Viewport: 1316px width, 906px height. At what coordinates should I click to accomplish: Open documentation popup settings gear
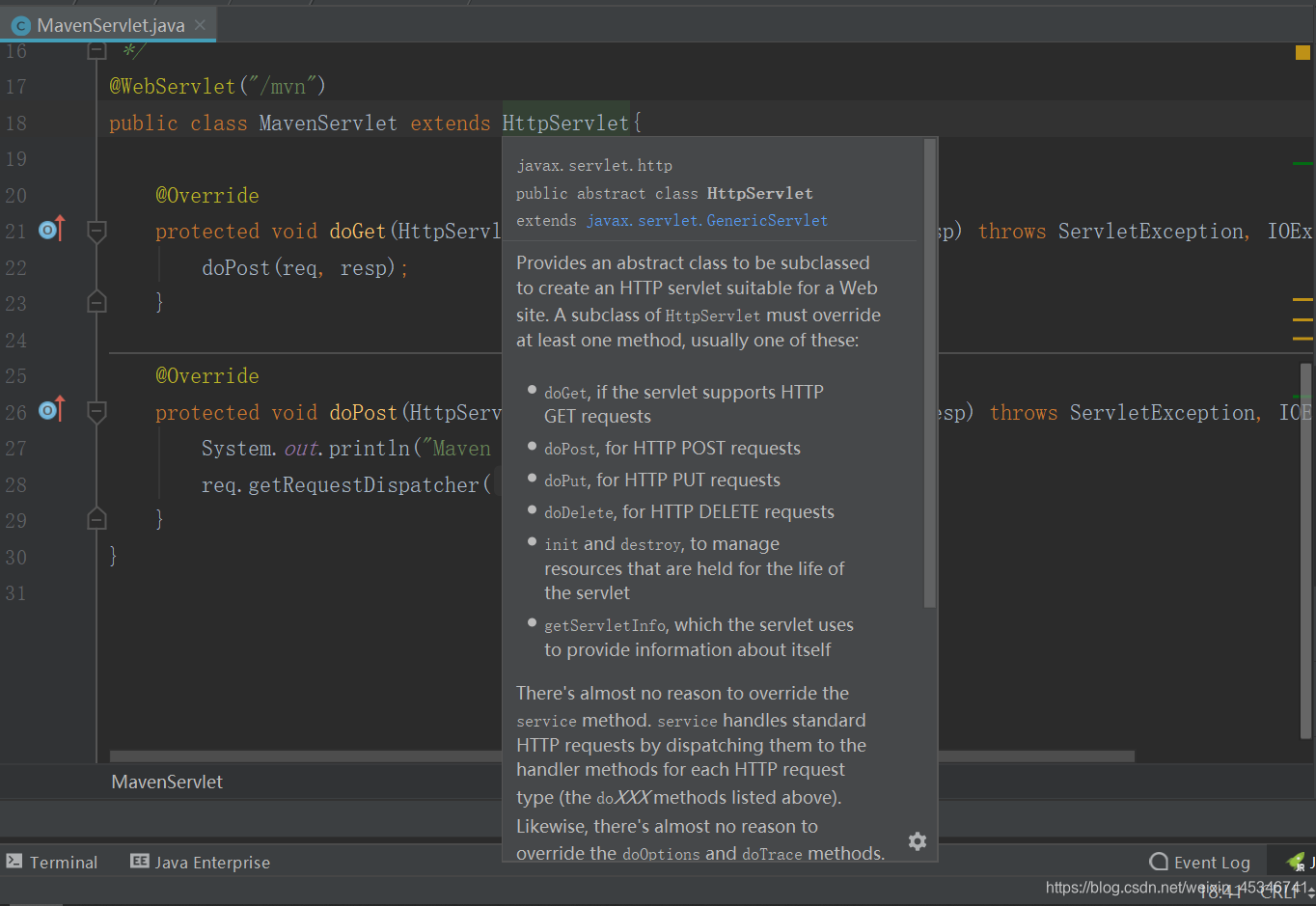tap(918, 841)
